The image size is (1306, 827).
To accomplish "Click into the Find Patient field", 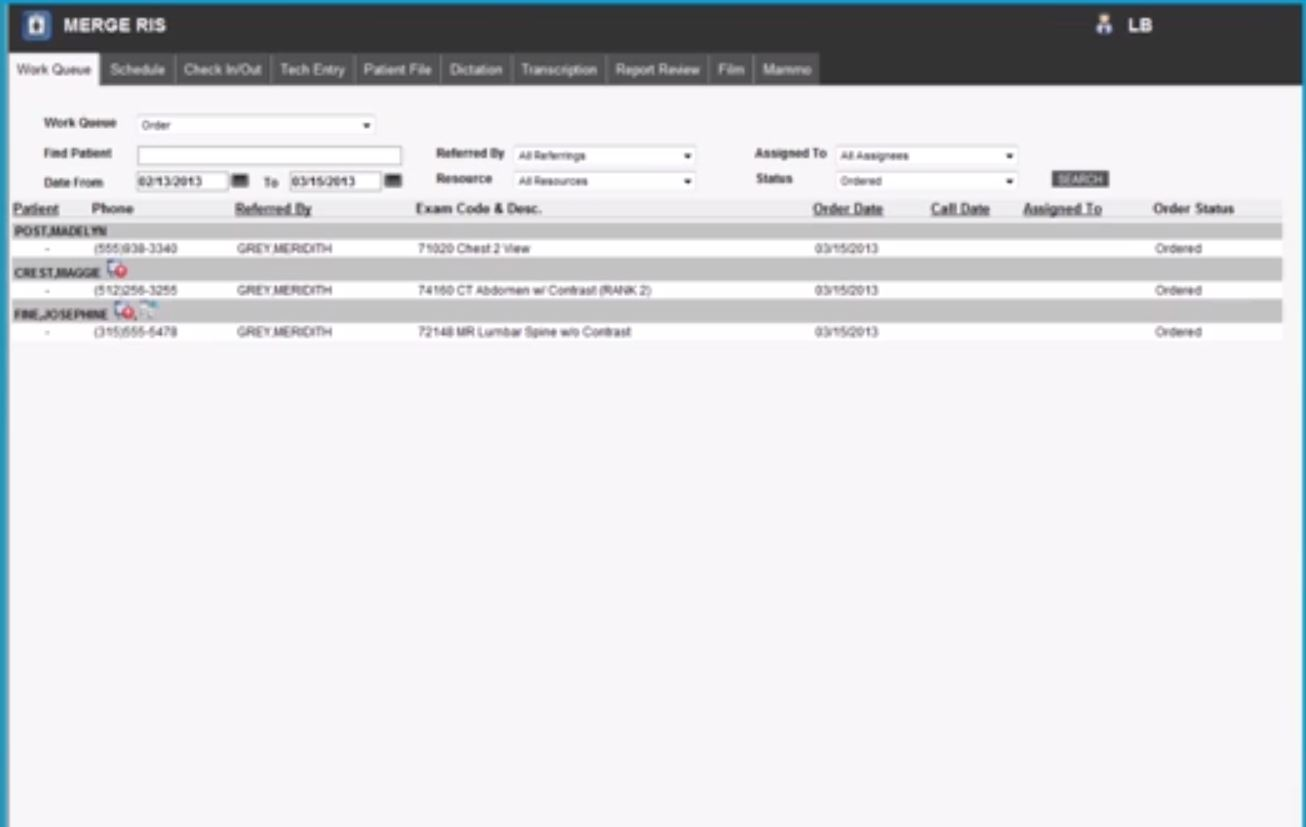I will (269, 156).
